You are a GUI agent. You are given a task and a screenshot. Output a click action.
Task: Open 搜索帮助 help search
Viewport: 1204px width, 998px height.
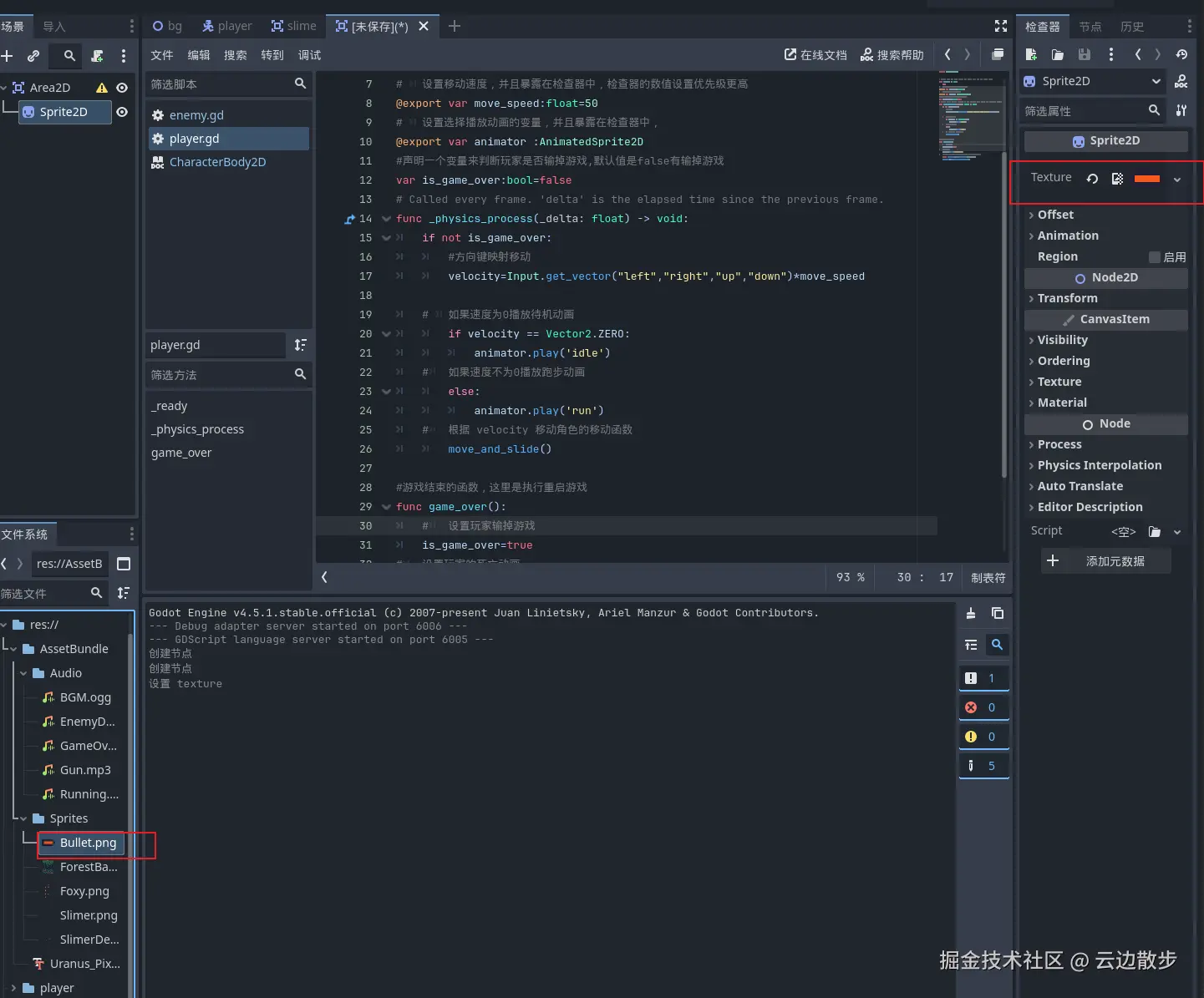892,55
